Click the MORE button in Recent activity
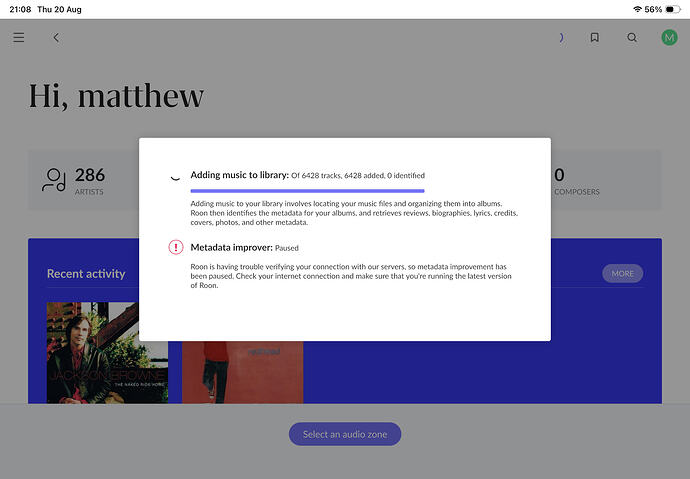 pyautogui.click(x=622, y=274)
